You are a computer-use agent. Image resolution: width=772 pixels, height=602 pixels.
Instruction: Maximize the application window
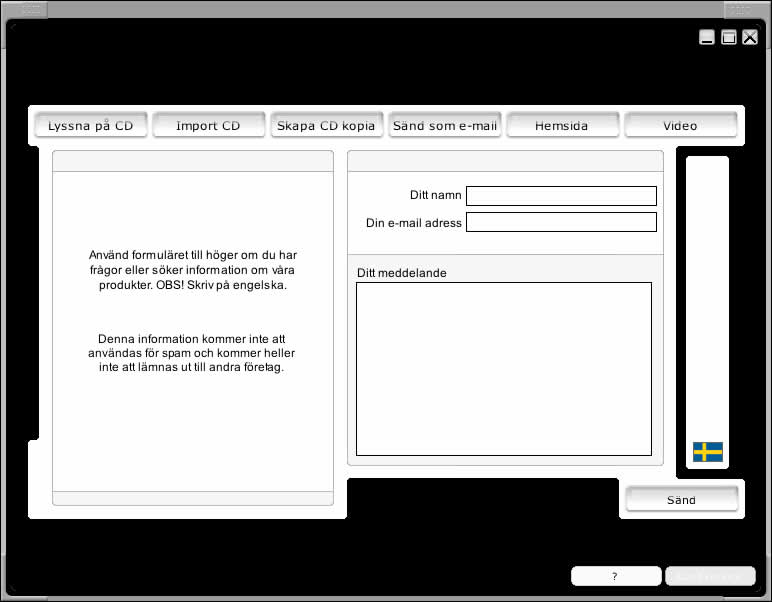[x=729, y=38]
